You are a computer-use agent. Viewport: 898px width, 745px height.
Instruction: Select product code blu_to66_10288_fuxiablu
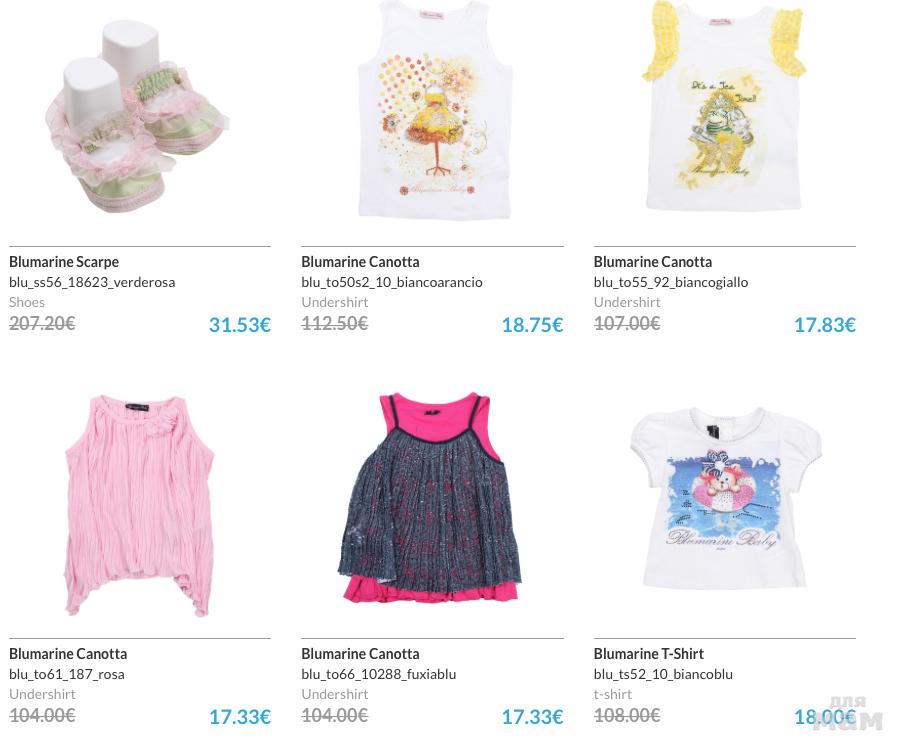point(379,674)
